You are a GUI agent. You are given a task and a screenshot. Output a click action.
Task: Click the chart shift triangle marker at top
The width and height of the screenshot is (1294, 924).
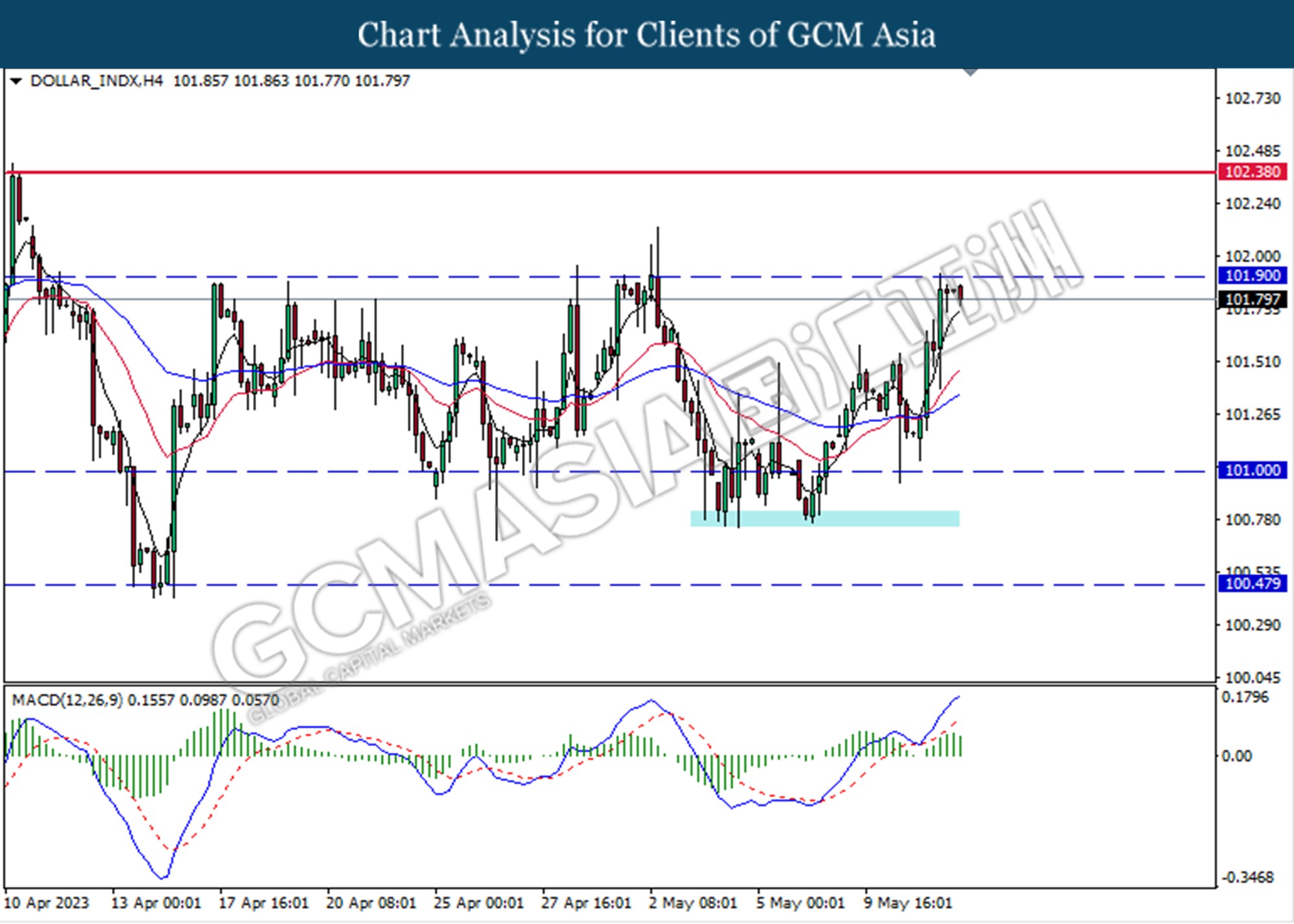coord(970,72)
